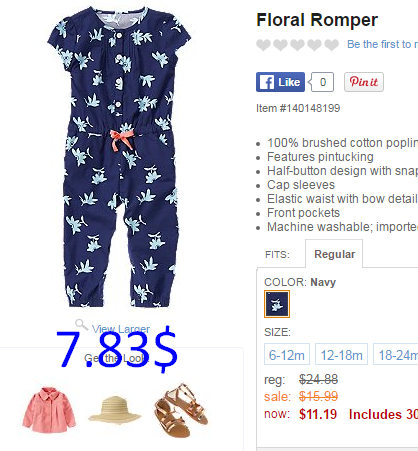Switch to the Regular fits tab
This screenshot has width=418, height=451.
tap(334, 254)
